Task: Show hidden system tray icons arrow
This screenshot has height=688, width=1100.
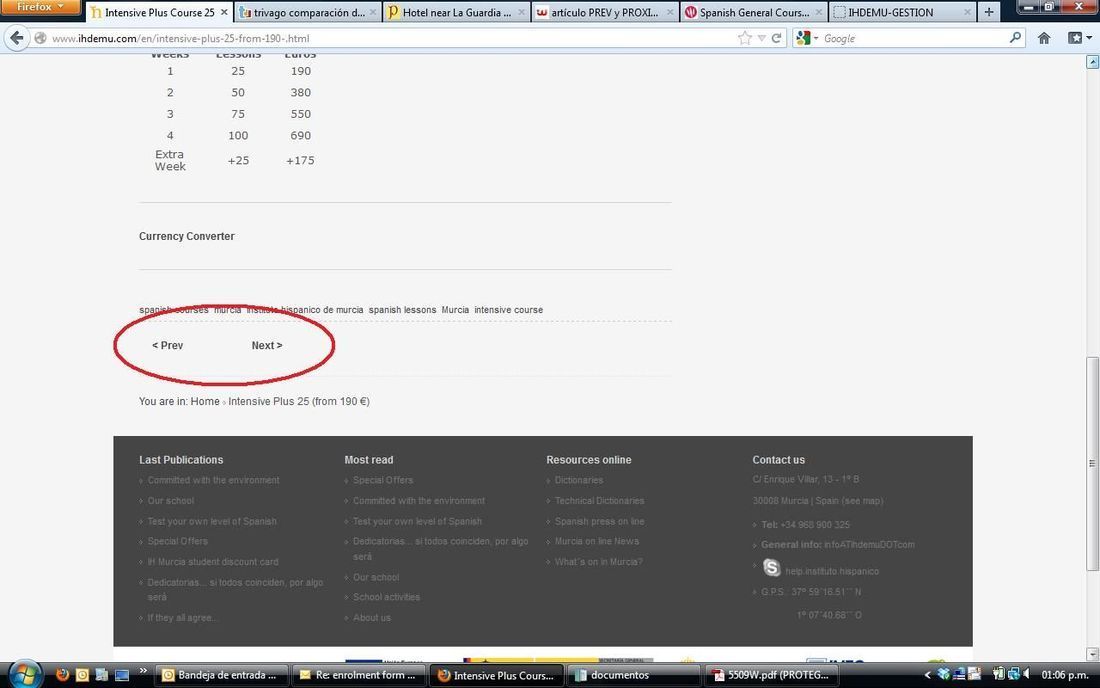Action: 927,675
